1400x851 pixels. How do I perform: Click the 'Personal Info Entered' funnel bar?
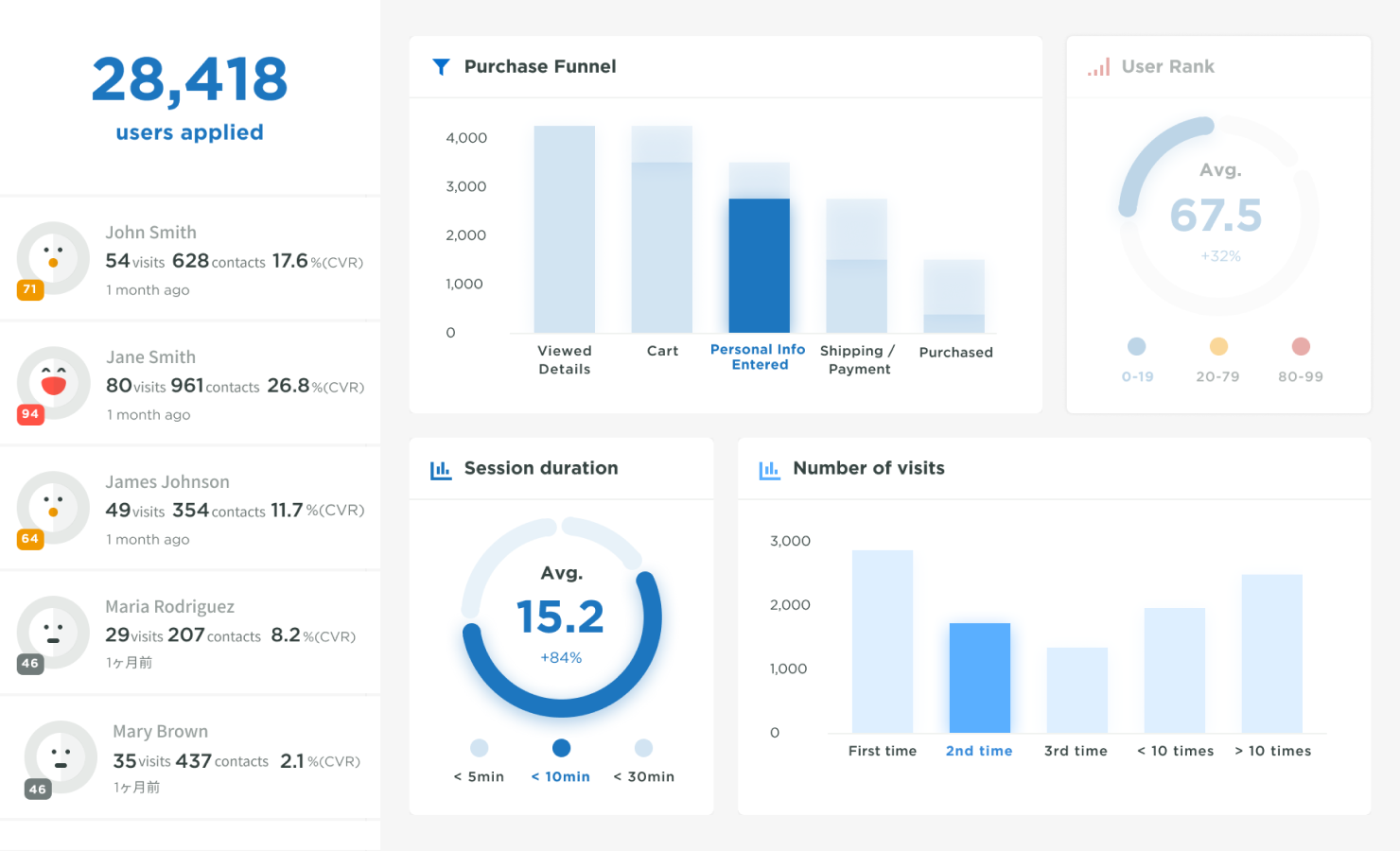pyautogui.click(x=759, y=265)
